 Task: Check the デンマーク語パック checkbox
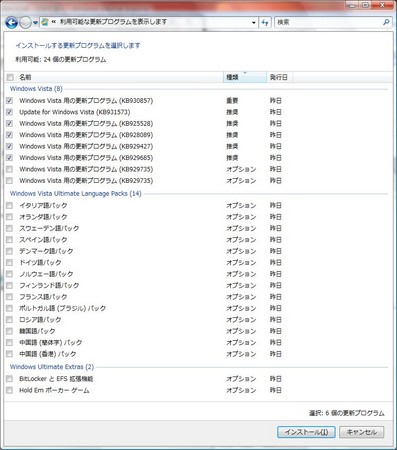[x=9, y=251]
